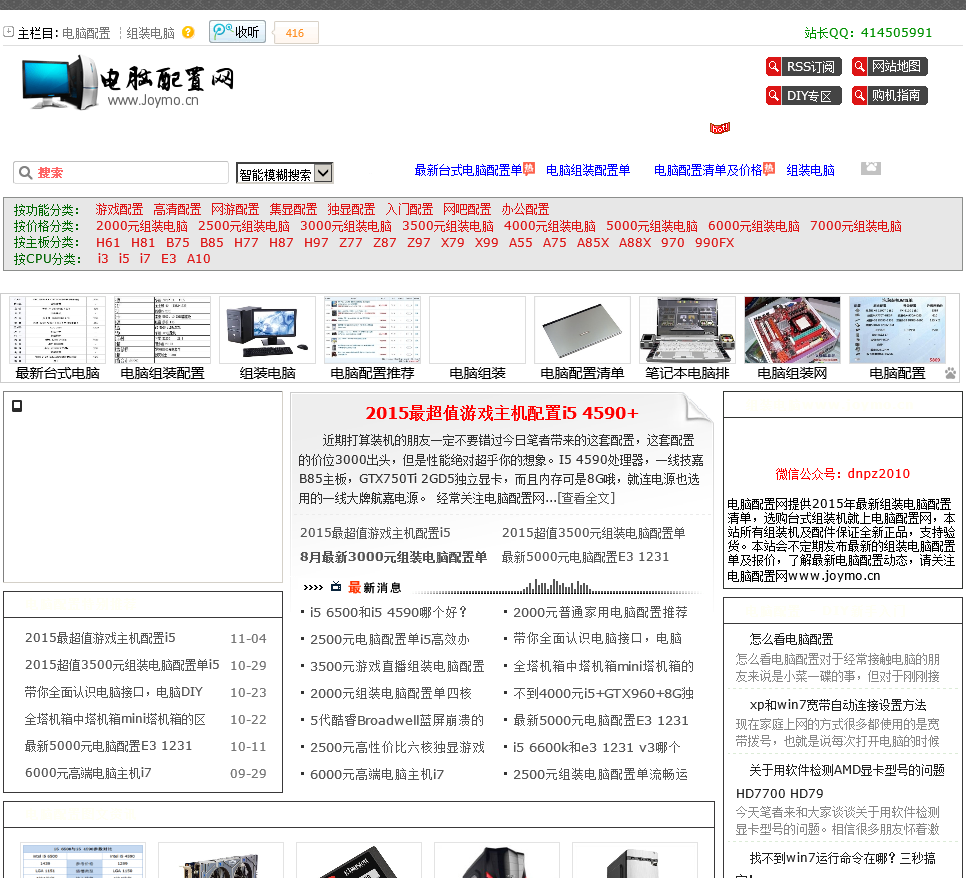Image resolution: width=966 pixels, height=878 pixels.
Task: Open the 电脑配置清单 laptop thumbnail
Action: (582, 330)
